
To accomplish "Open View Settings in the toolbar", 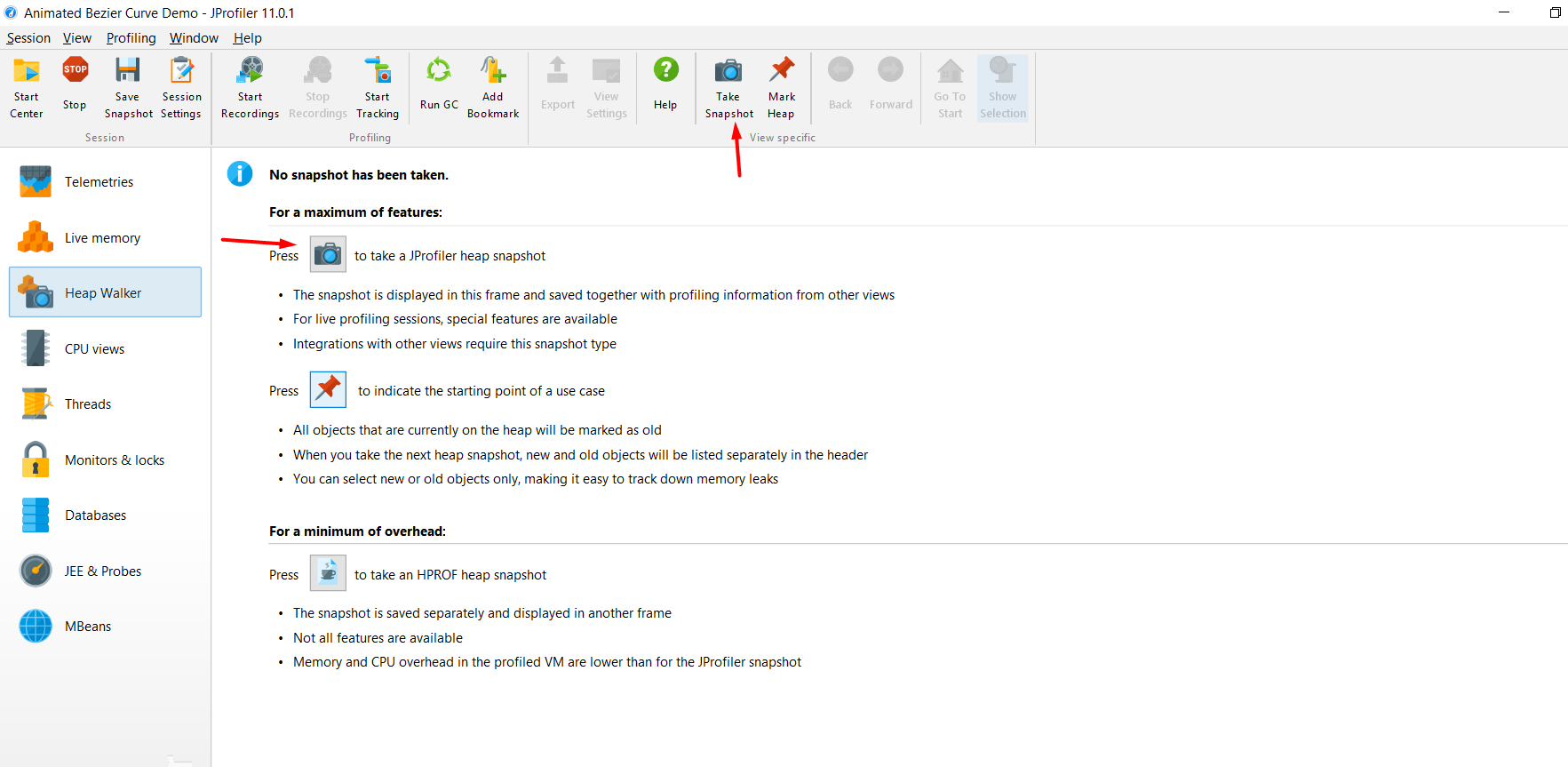I will [x=607, y=88].
